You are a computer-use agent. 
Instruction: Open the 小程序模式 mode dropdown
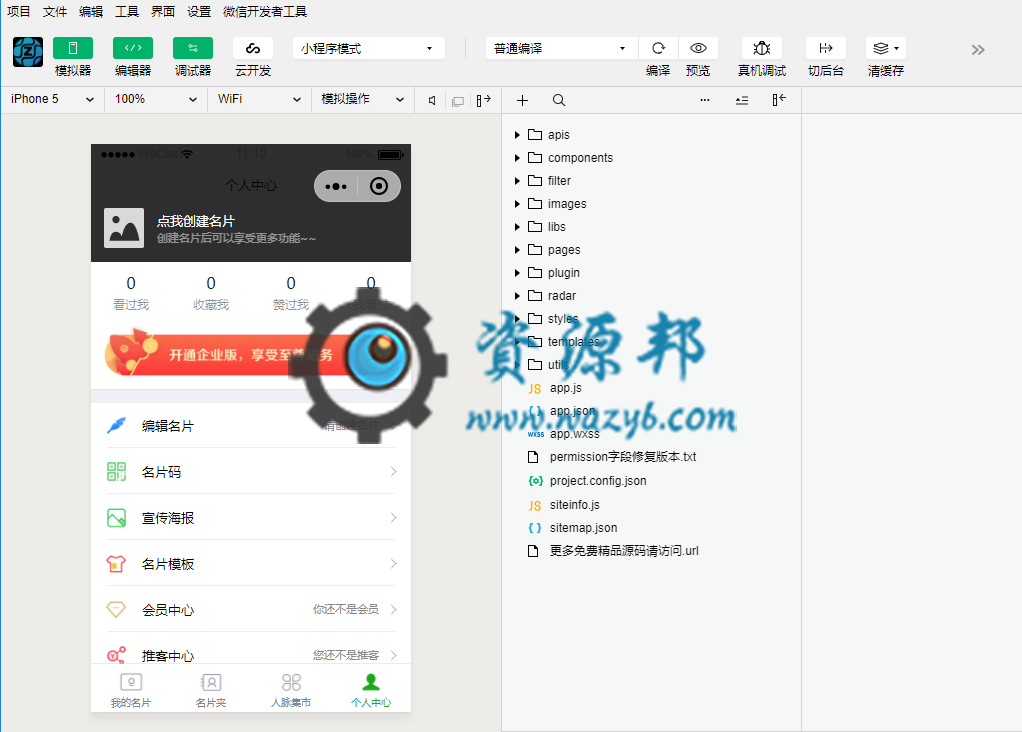coord(369,48)
